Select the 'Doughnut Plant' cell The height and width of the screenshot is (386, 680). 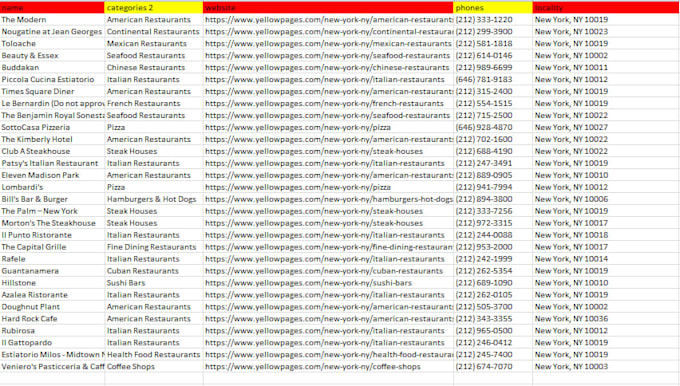[x=52, y=307]
